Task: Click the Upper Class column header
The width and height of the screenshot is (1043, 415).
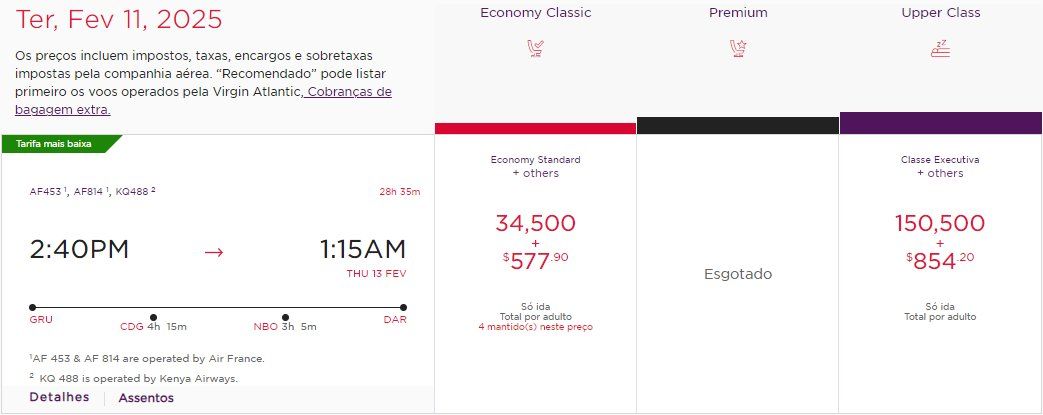Action: [x=941, y=13]
